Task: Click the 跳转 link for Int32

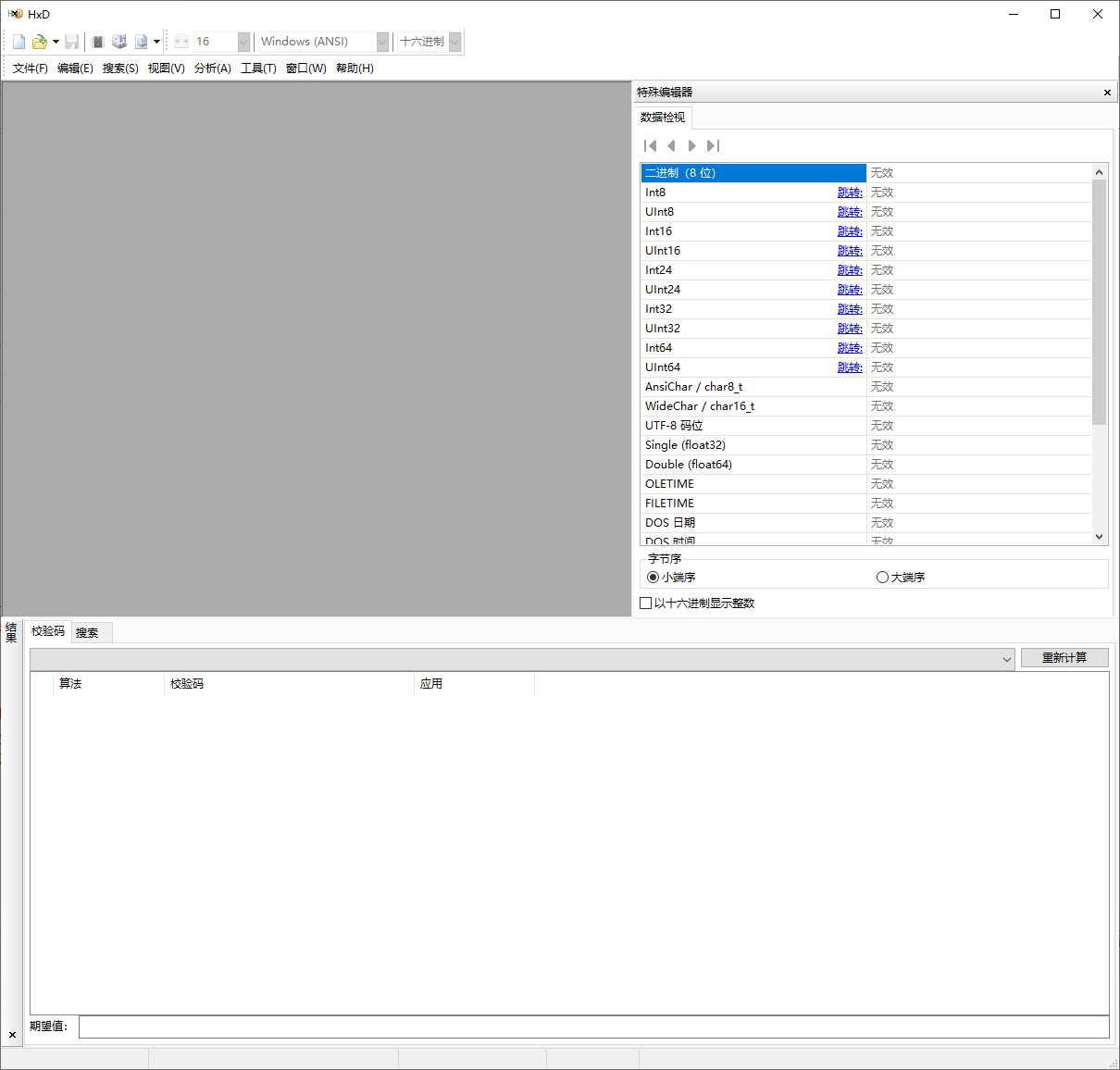Action: [849, 309]
